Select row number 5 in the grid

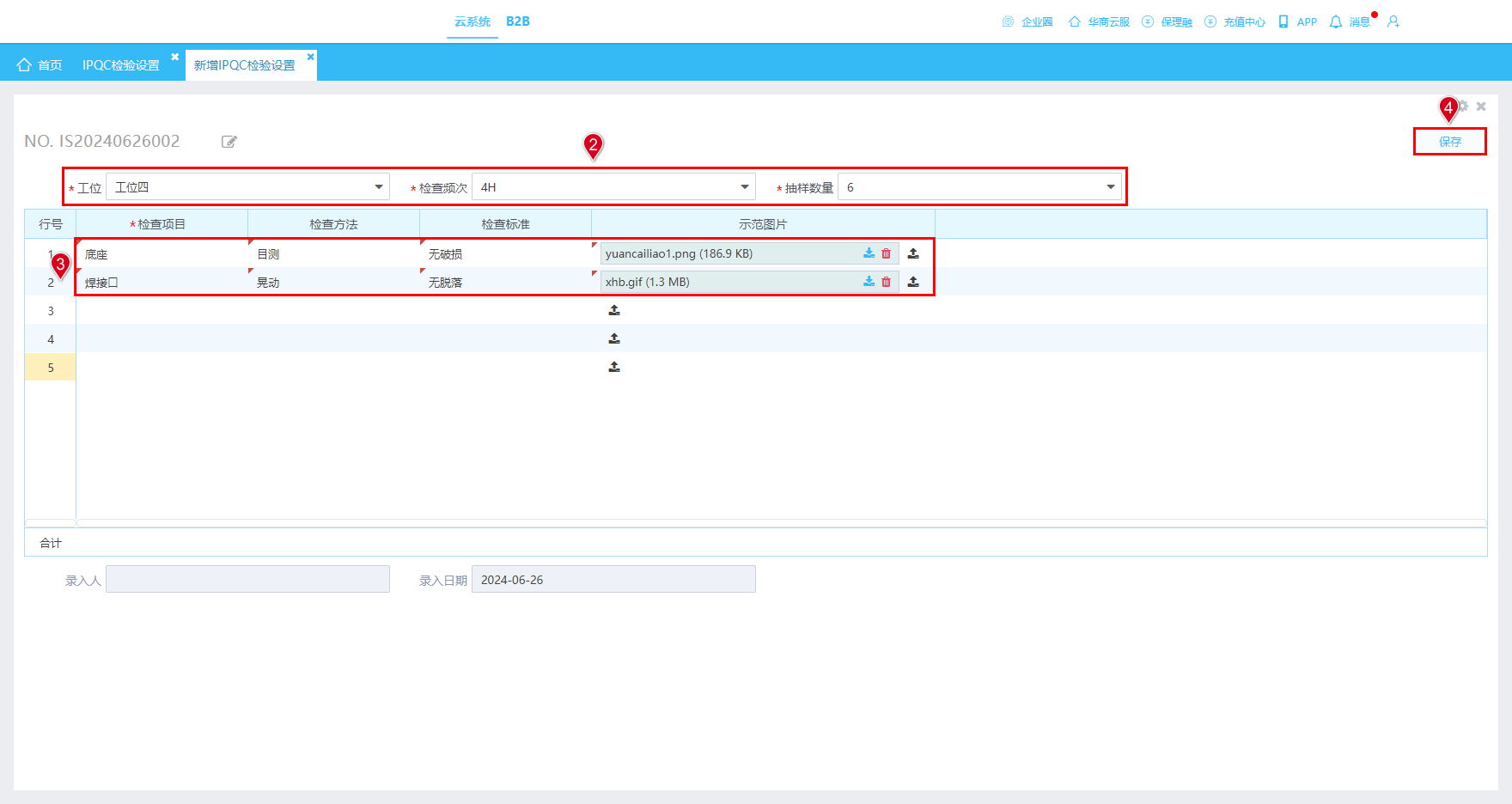pos(51,367)
